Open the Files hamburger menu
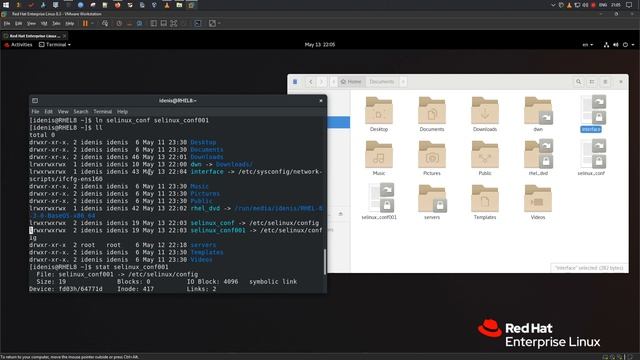Viewport: 640px width, 360px height. pyautogui.click(x=605, y=82)
